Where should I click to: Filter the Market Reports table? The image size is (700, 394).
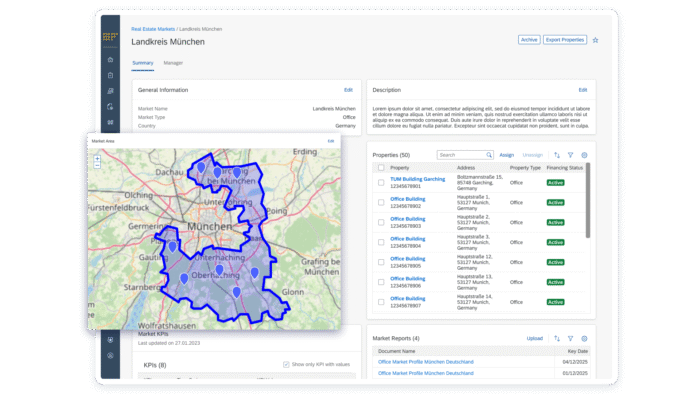571,338
